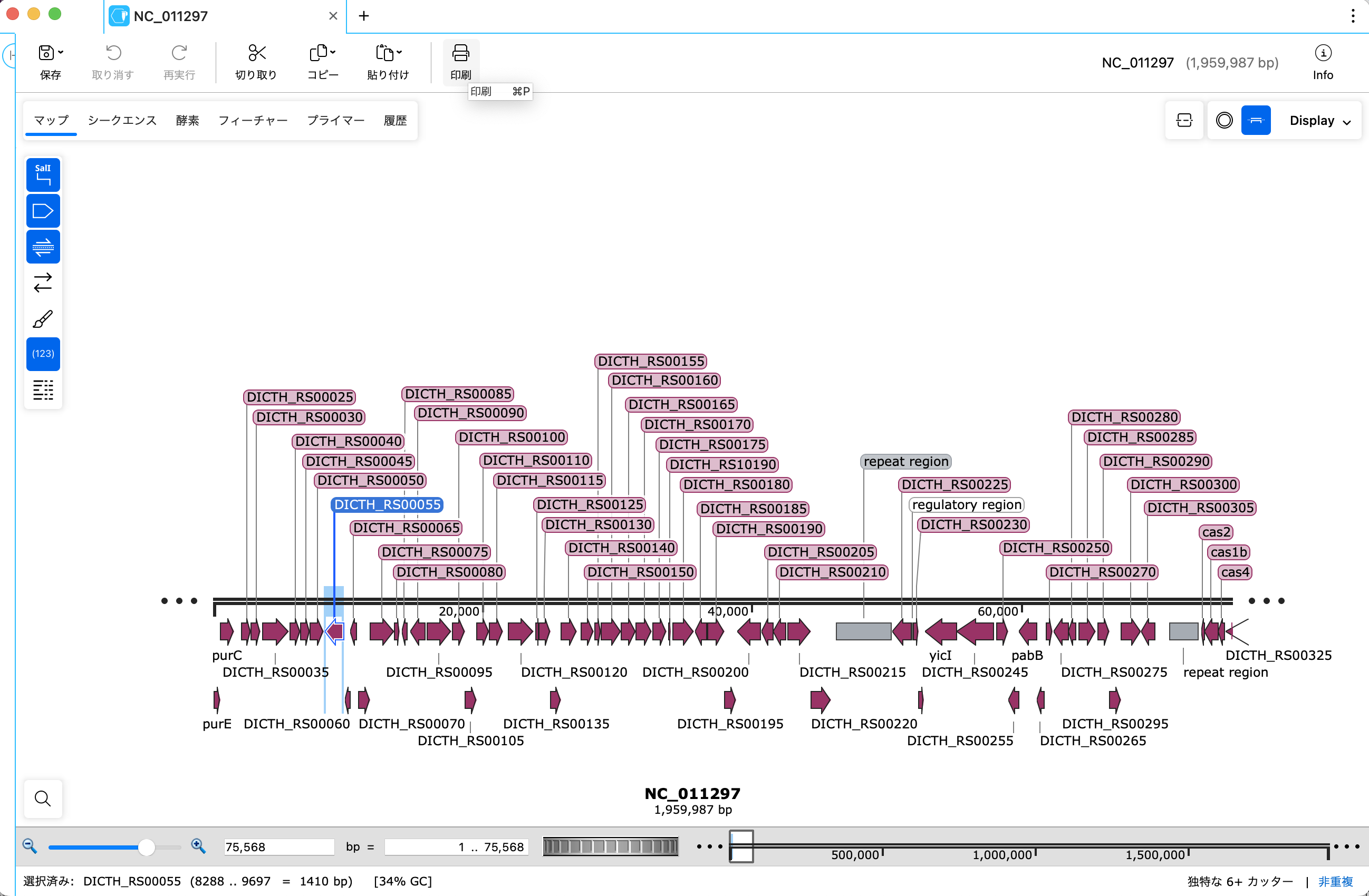Switch to circular map view
The height and width of the screenshot is (896, 1369).
point(1223,120)
